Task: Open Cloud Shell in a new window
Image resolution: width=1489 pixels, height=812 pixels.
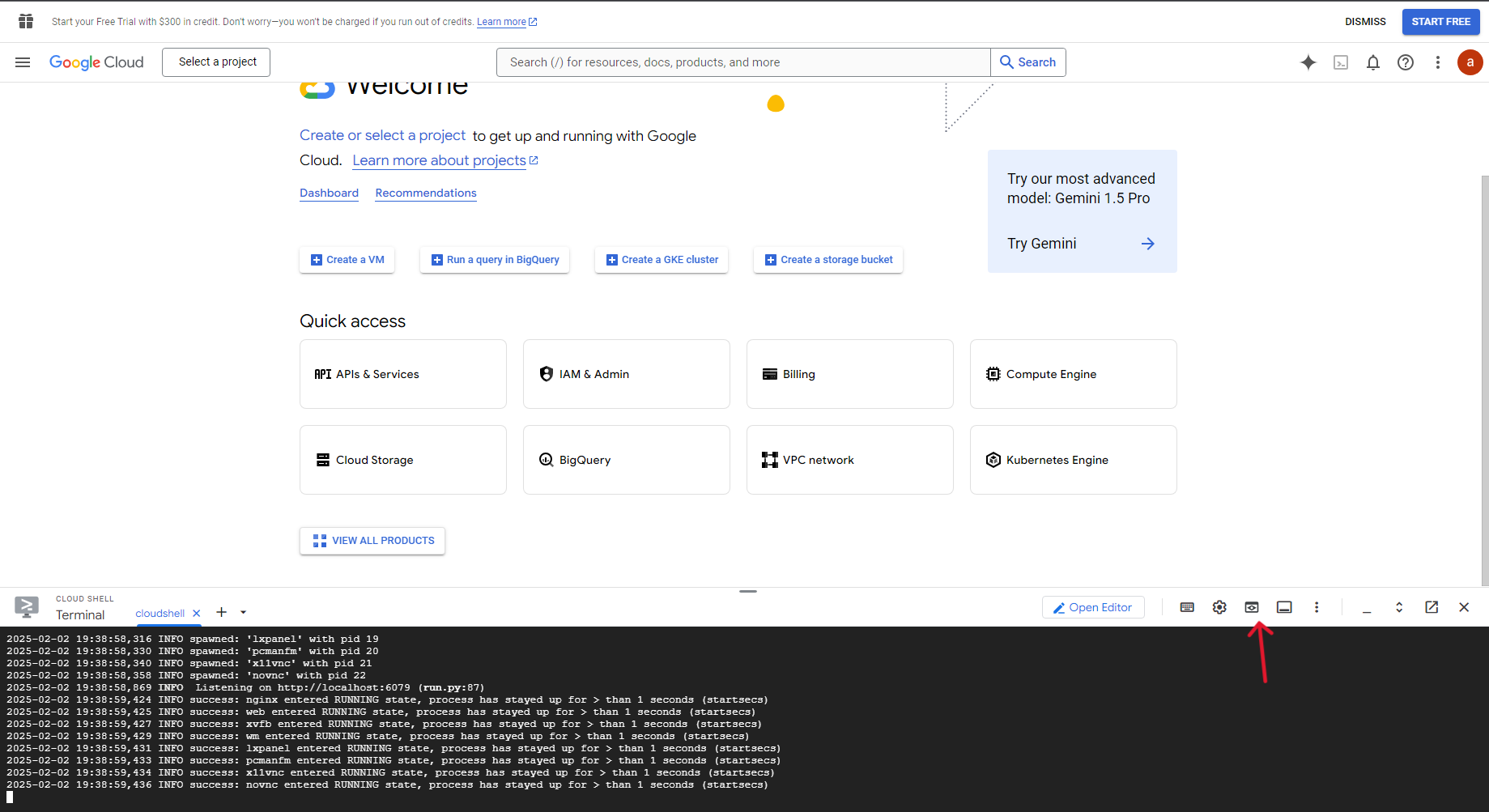Action: click(x=1432, y=607)
